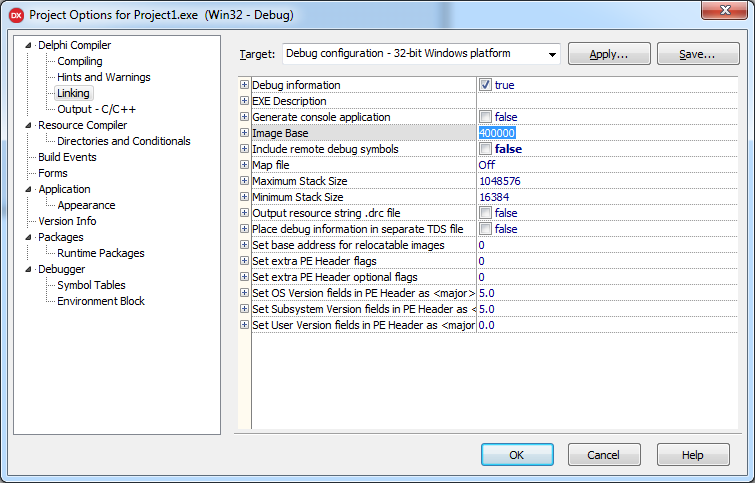Open Output - C/C++ options

[x=96, y=109]
